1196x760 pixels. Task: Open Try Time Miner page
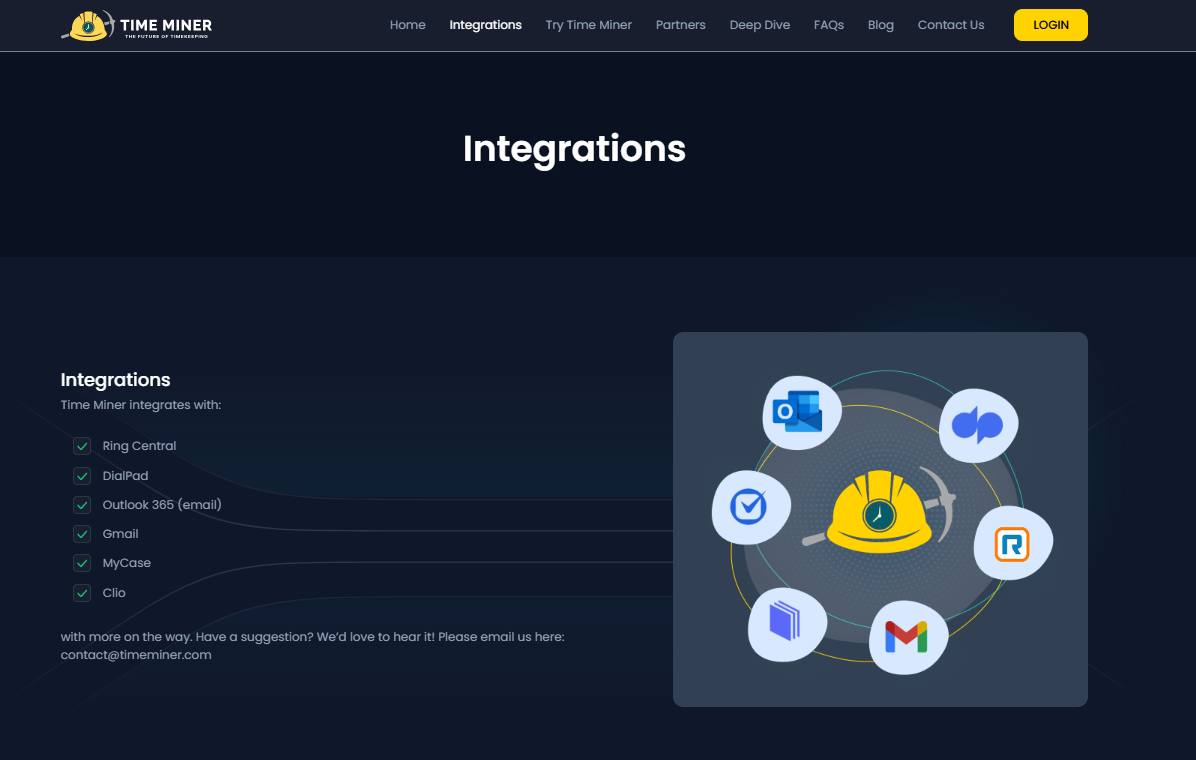588,25
